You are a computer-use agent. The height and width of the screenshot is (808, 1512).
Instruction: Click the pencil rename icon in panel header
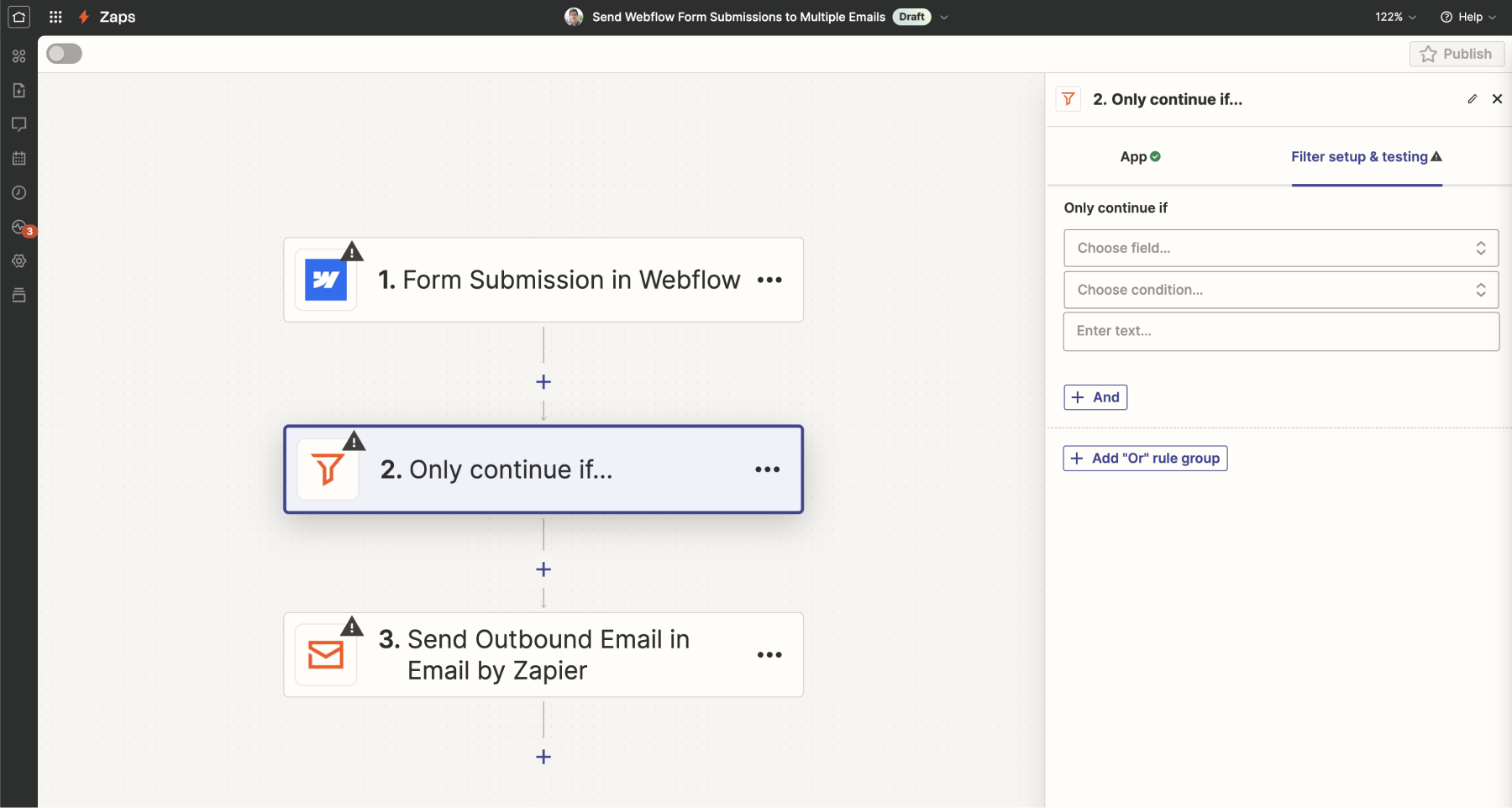1473,99
